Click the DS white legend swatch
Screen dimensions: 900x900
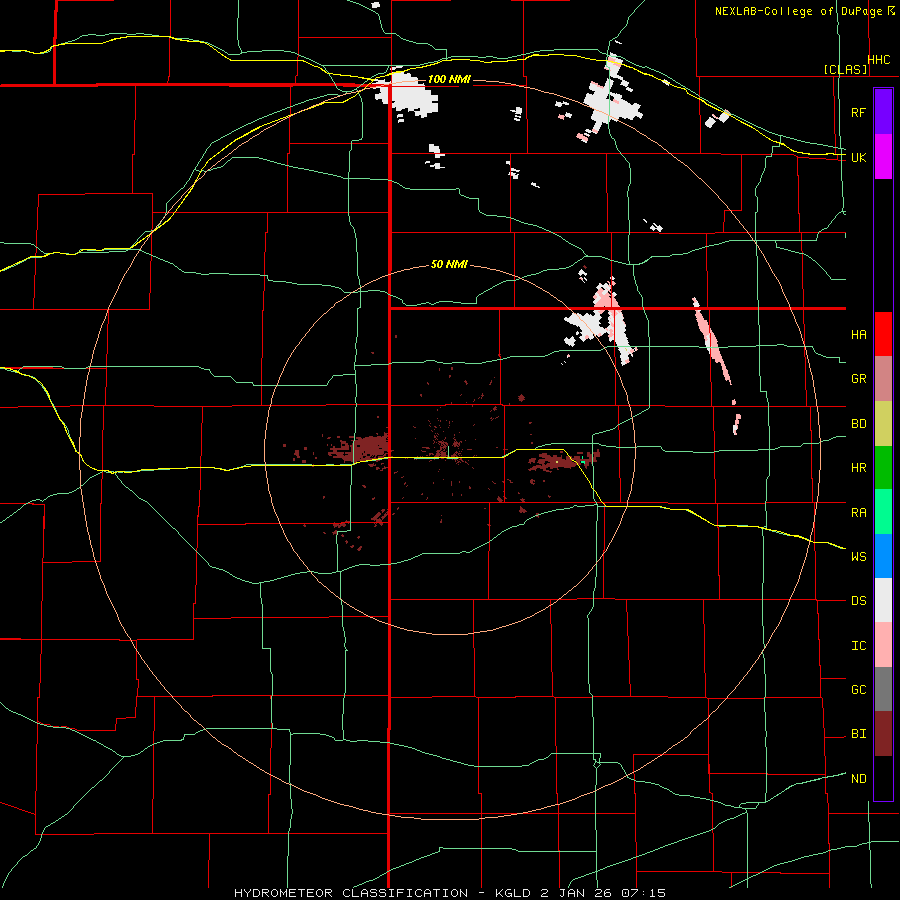[x=883, y=600]
